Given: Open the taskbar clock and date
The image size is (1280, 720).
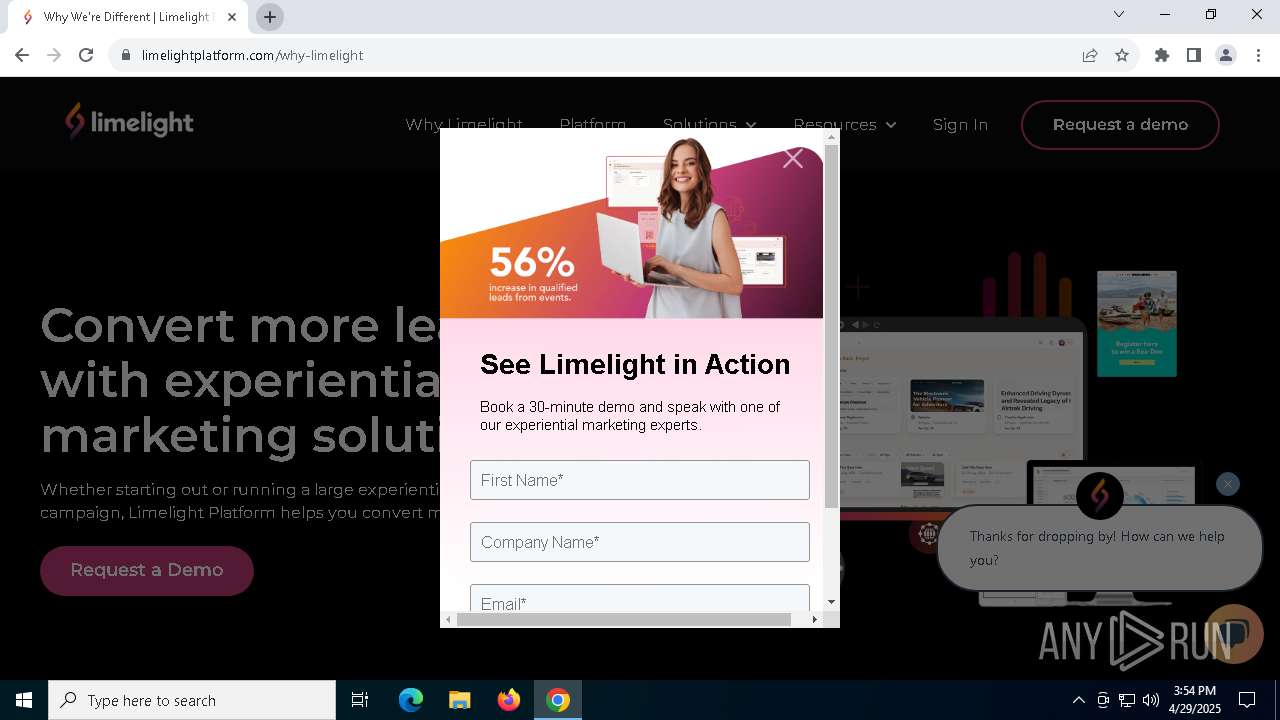Looking at the screenshot, I should (x=1195, y=700).
